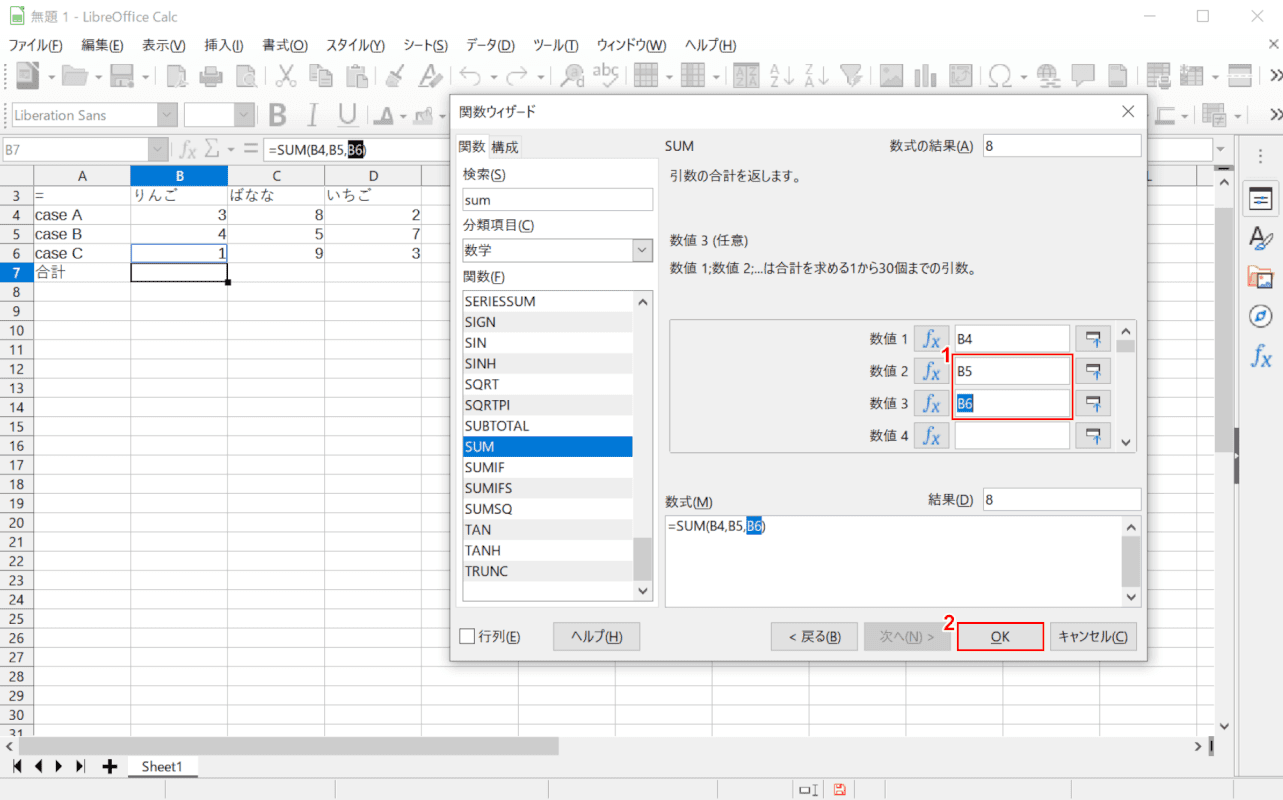The height and width of the screenshot is (800, 1283).
Task: Click the Function Wizard fx icon in formula bar
Action: pos(187,149)
